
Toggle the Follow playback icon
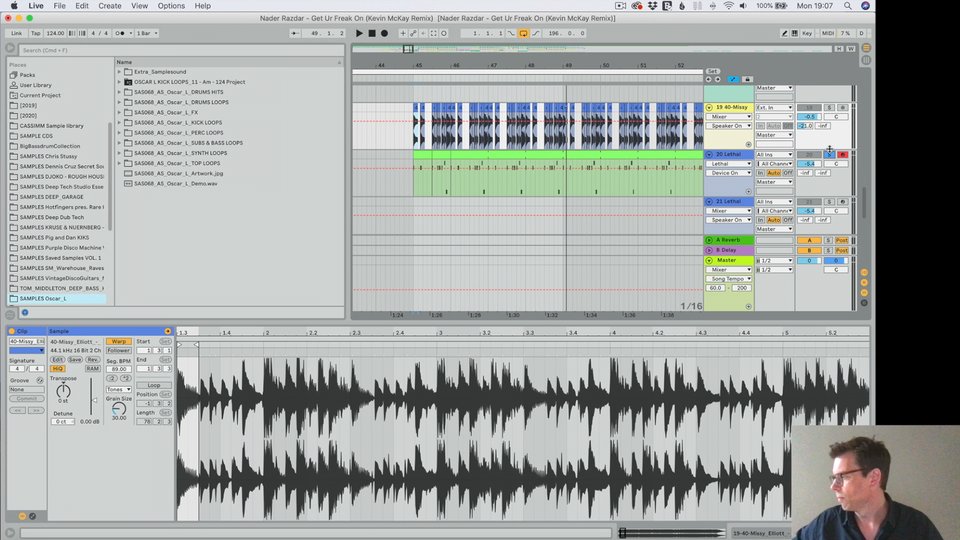tap(295, 33)
